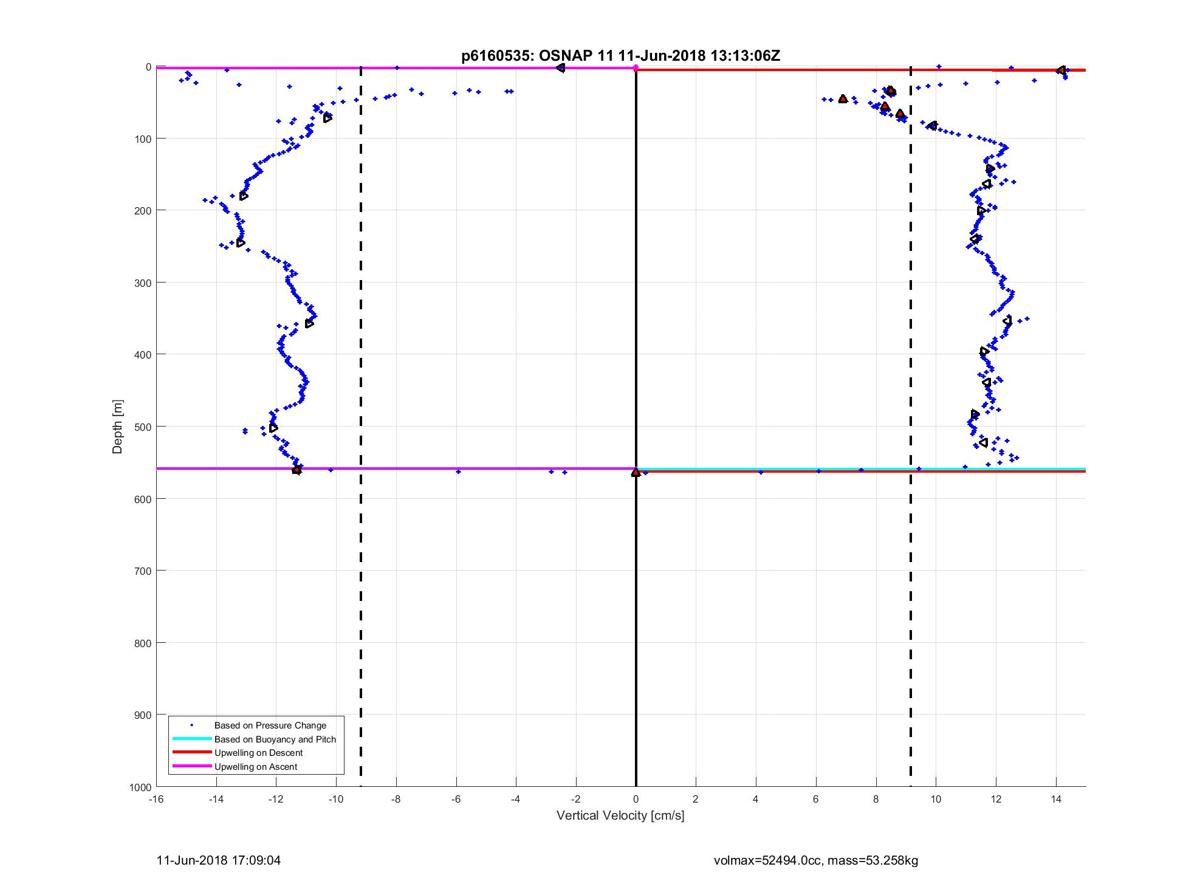Select legend entry 'Based on Buoyancy and Pitch'

pos(275,739)
